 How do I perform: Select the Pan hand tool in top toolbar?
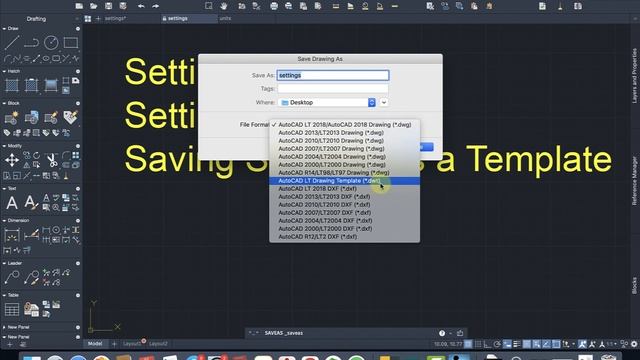point(223,6)
